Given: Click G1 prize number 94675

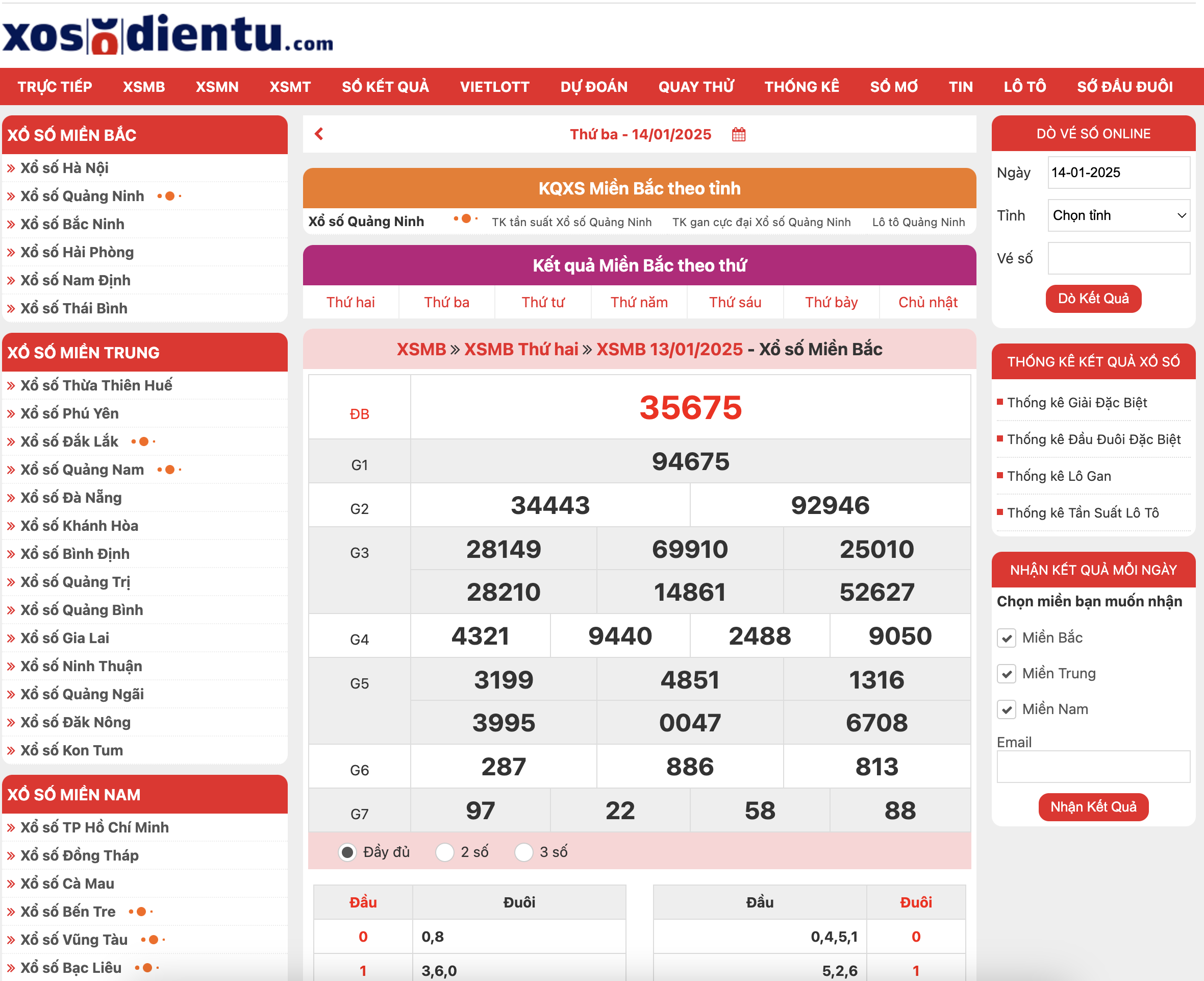Looking at the screenshot, I should (x=690, y=462).
